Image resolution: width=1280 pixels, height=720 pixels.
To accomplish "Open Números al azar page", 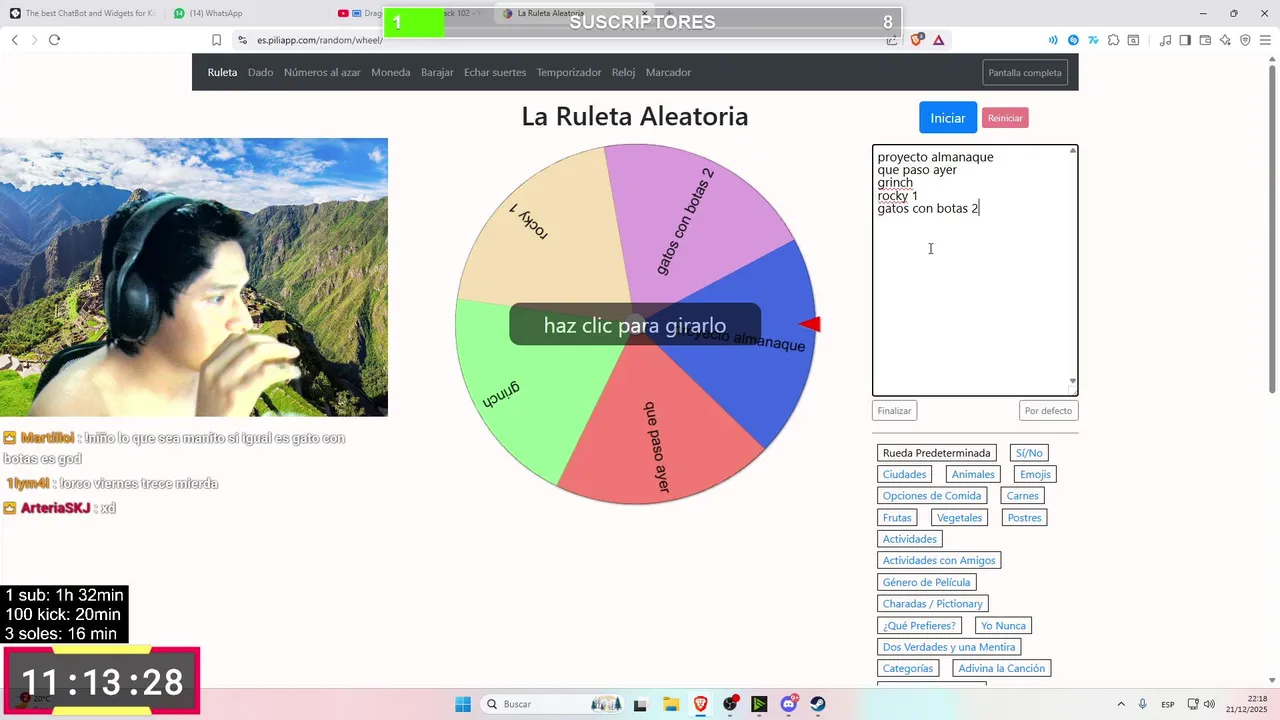I will 322,72.
